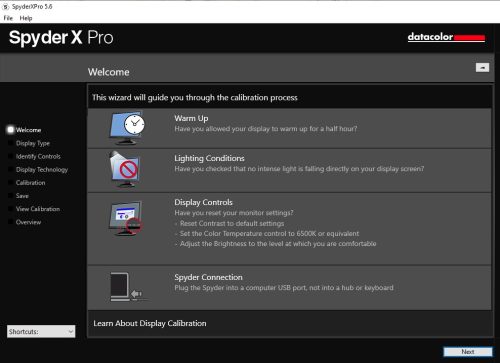
Task: Select the Save step in sidebar
Action: tap(22, 196)
